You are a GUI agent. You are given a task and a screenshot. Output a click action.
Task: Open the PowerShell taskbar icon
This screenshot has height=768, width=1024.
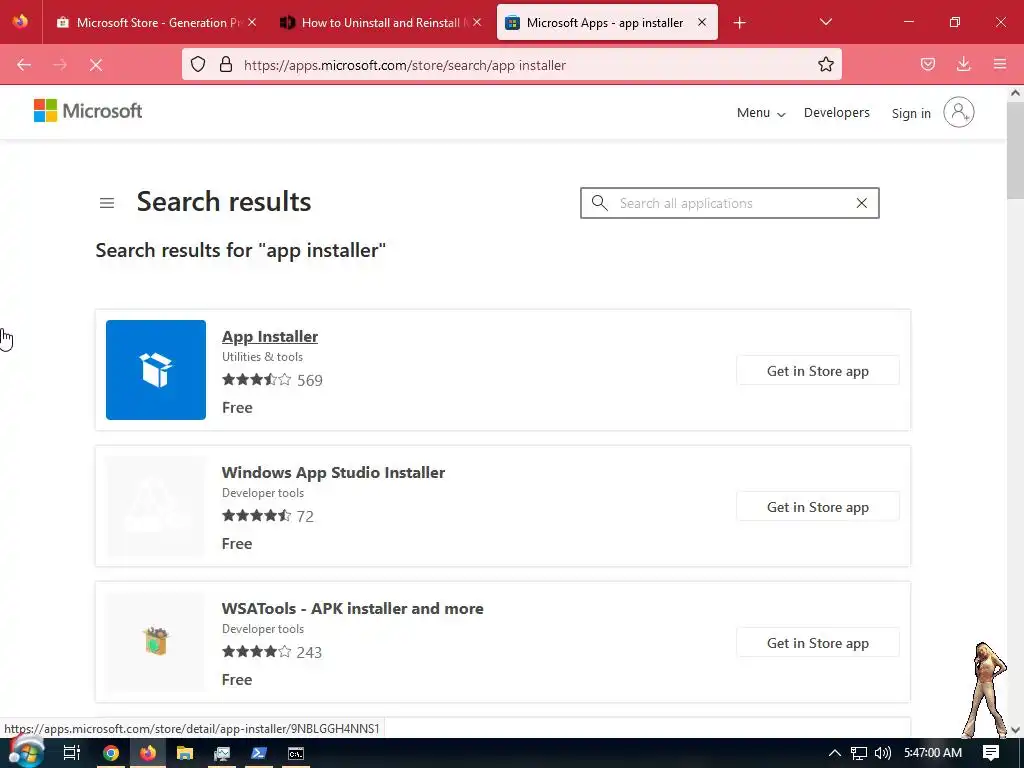(x=259, y=753)
